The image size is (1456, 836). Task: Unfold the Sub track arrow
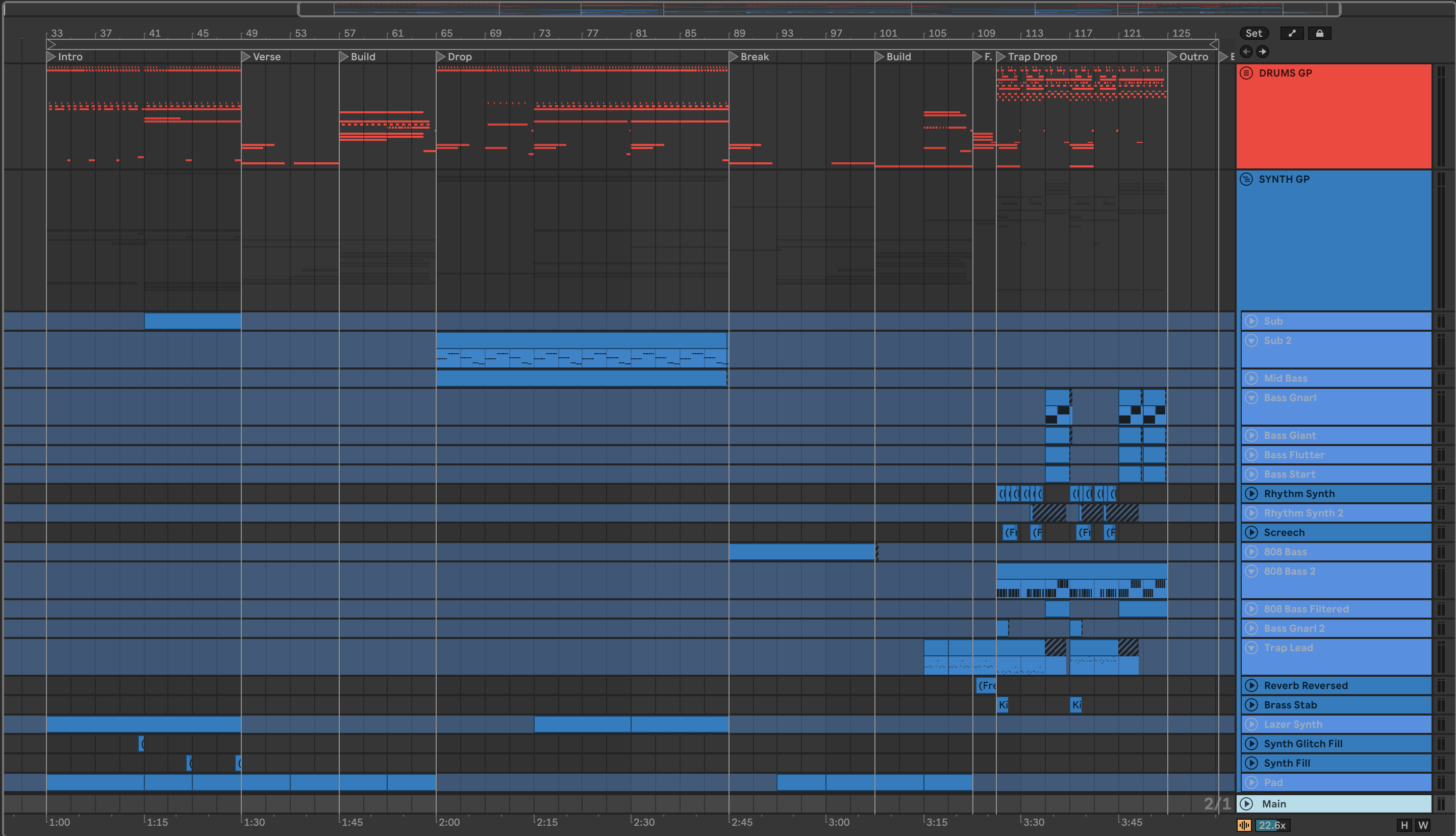click(x=1252, y=321)
